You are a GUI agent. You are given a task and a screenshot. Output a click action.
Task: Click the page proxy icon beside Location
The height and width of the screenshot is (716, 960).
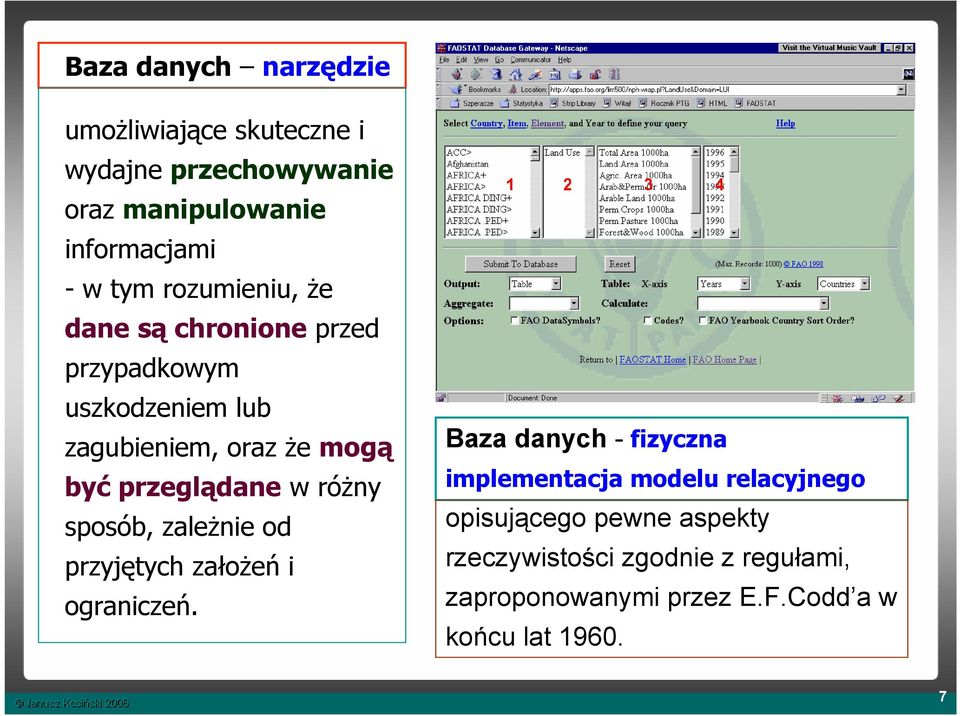coord(513,89)
